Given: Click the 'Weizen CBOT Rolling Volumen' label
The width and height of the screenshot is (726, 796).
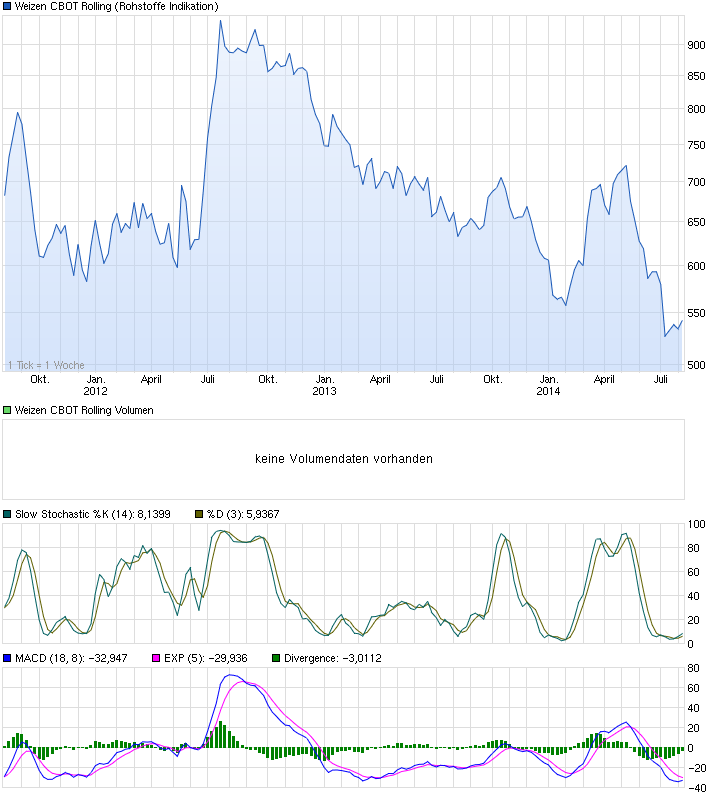Looking at the screenshot, I should (84, 411).
